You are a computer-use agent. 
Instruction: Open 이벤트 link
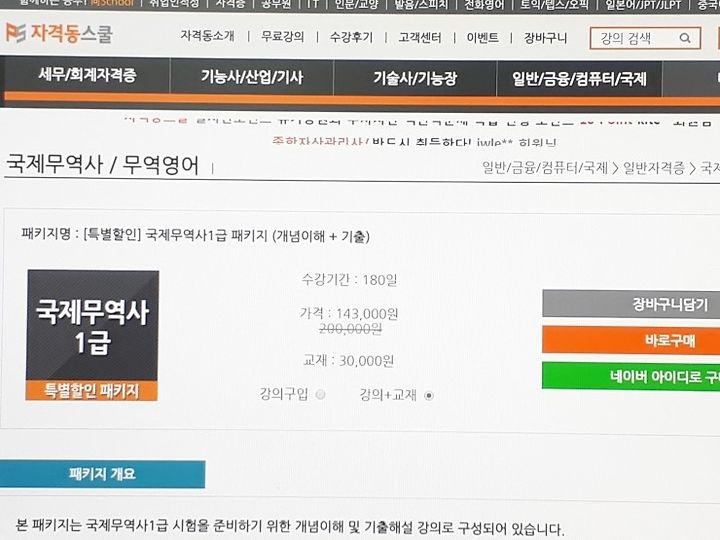483,37
